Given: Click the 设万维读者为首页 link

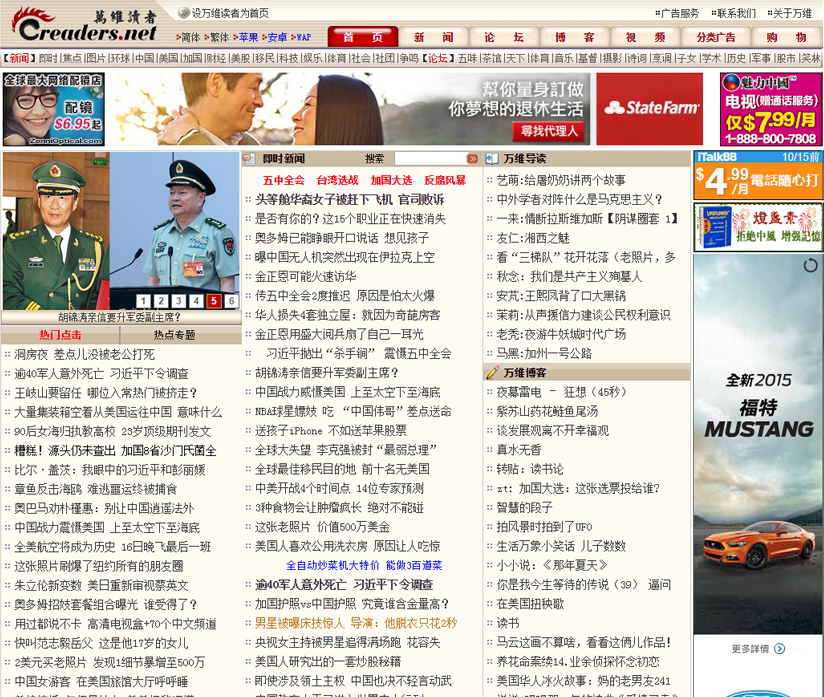Looking at the screenshot, I should [x=230, y=13].
